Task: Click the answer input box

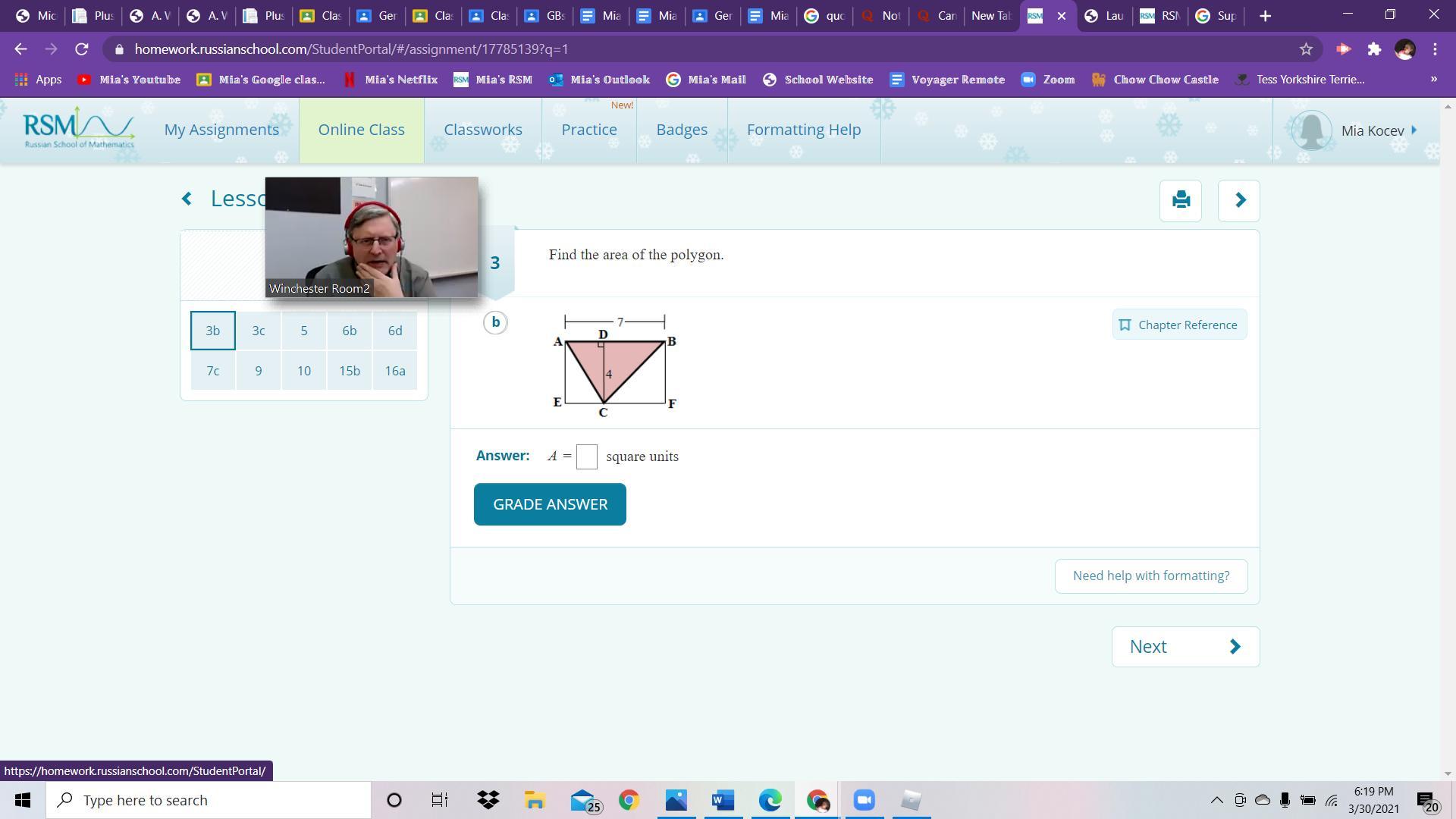Action: click(586, 457)
